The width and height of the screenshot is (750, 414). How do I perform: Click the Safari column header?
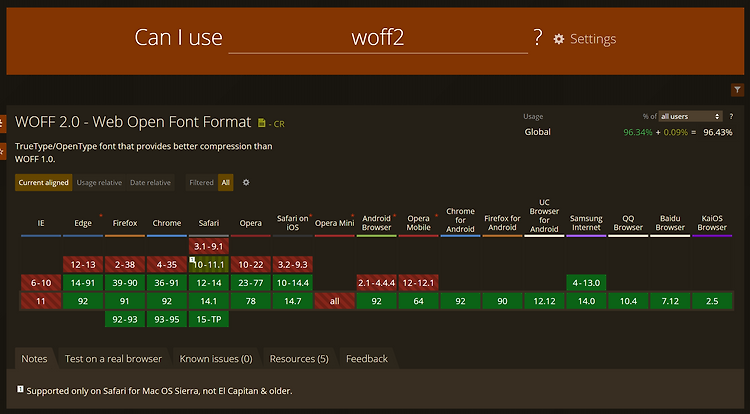209,223
